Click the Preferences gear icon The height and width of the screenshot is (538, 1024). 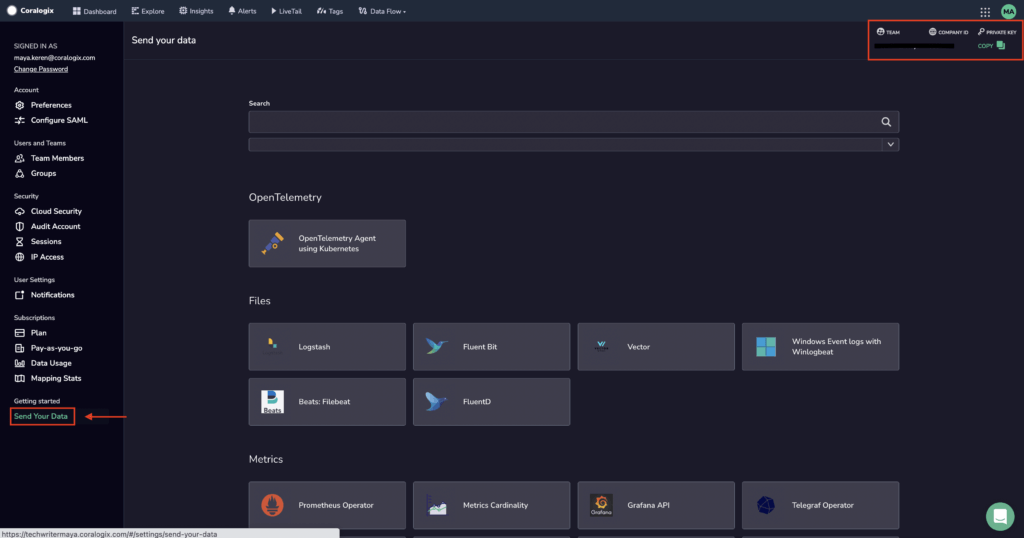tap(20, 105)
